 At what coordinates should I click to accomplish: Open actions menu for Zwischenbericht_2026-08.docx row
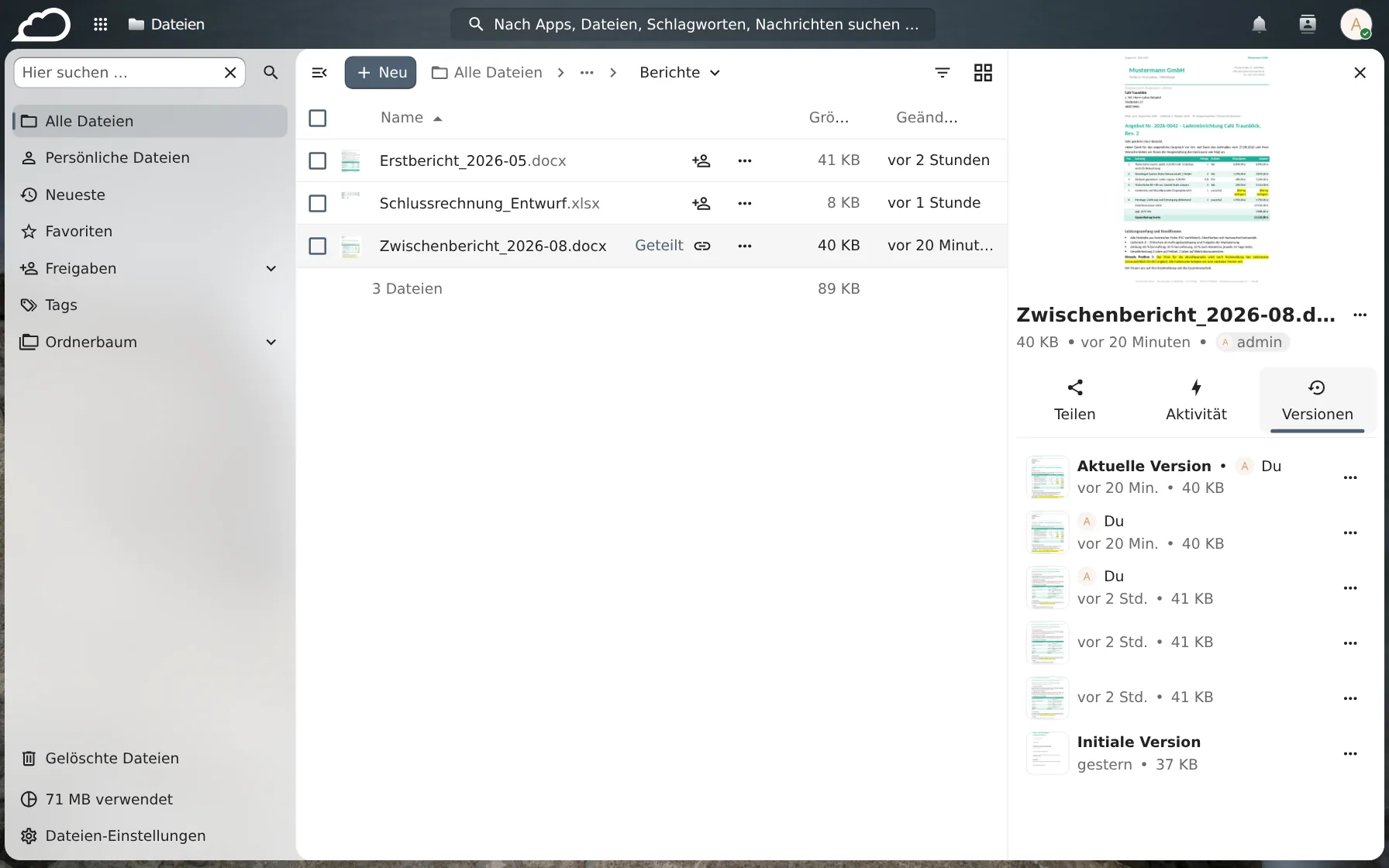pos(745,246)
